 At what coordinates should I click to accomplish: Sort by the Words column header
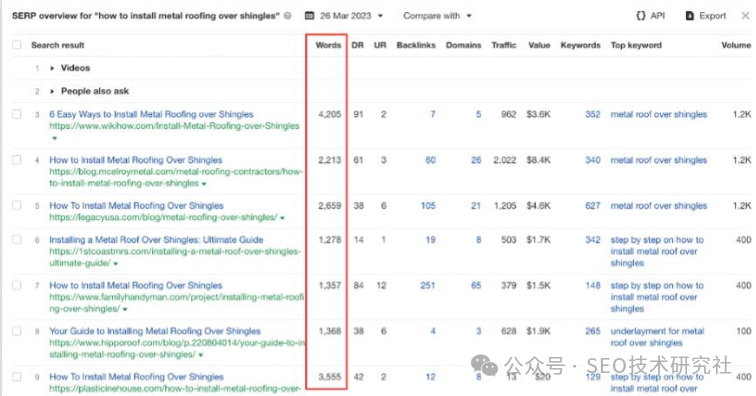click(328, 45)
